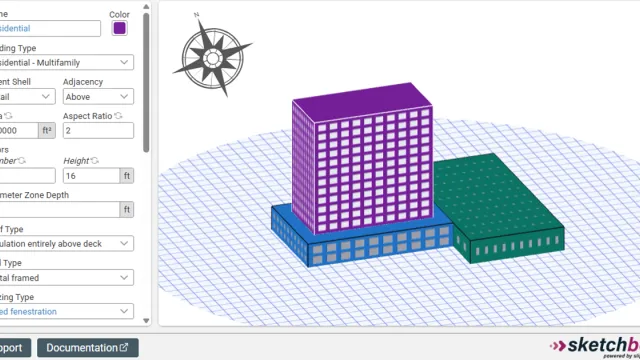Image resolution: width=640 pixels, height=360 pixels.
Task: Click the Sketchbox logo
Action: 595,347
